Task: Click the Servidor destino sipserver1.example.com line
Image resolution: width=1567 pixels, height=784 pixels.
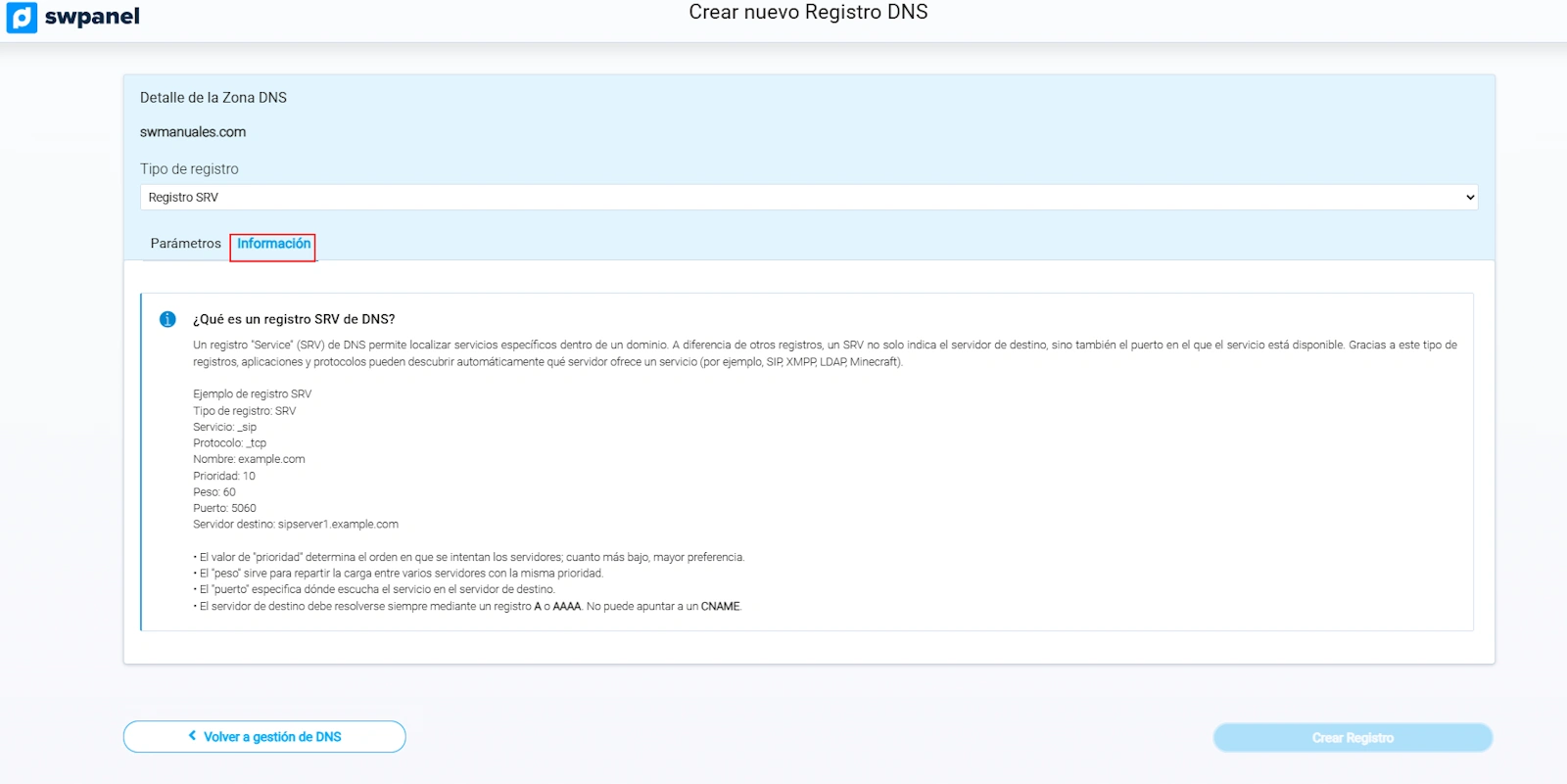Action: [296, 525]
